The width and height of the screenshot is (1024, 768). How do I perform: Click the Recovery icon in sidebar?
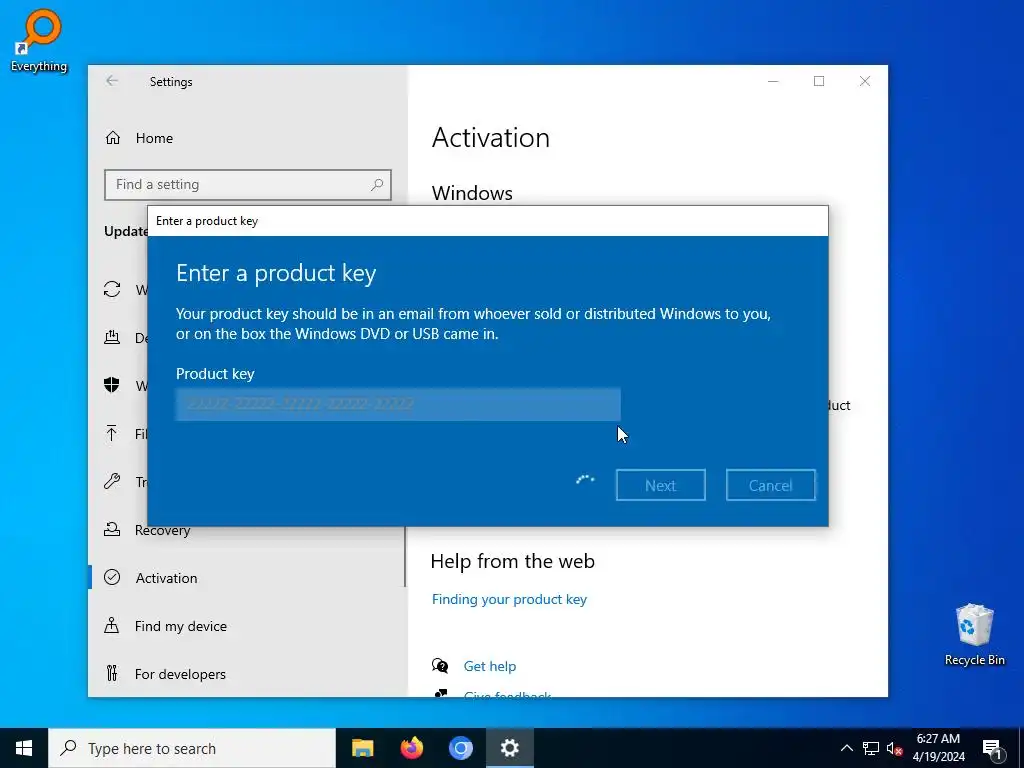coord(112,530)
